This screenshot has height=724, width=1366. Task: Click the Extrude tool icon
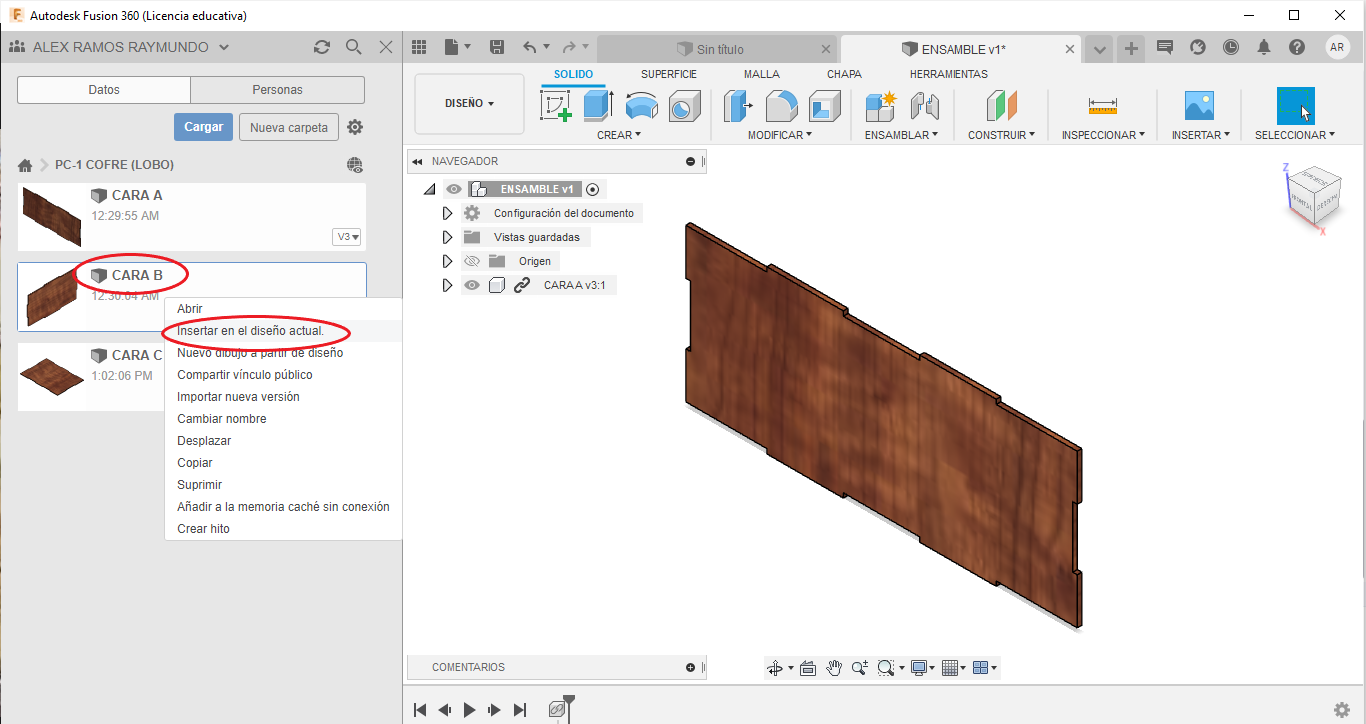click(598, 105)
